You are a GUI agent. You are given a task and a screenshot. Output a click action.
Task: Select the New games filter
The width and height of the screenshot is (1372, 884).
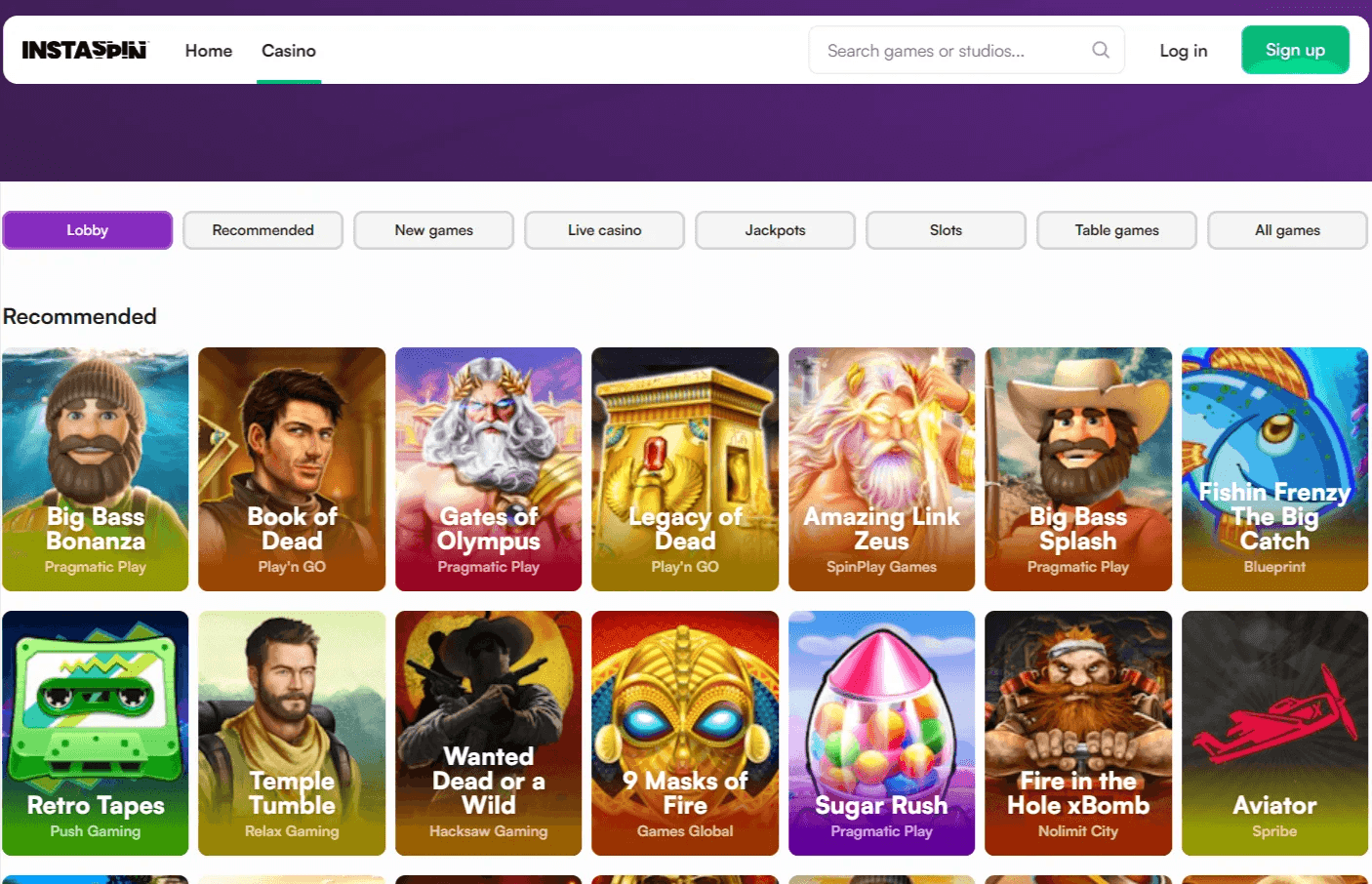coord(433,230)
